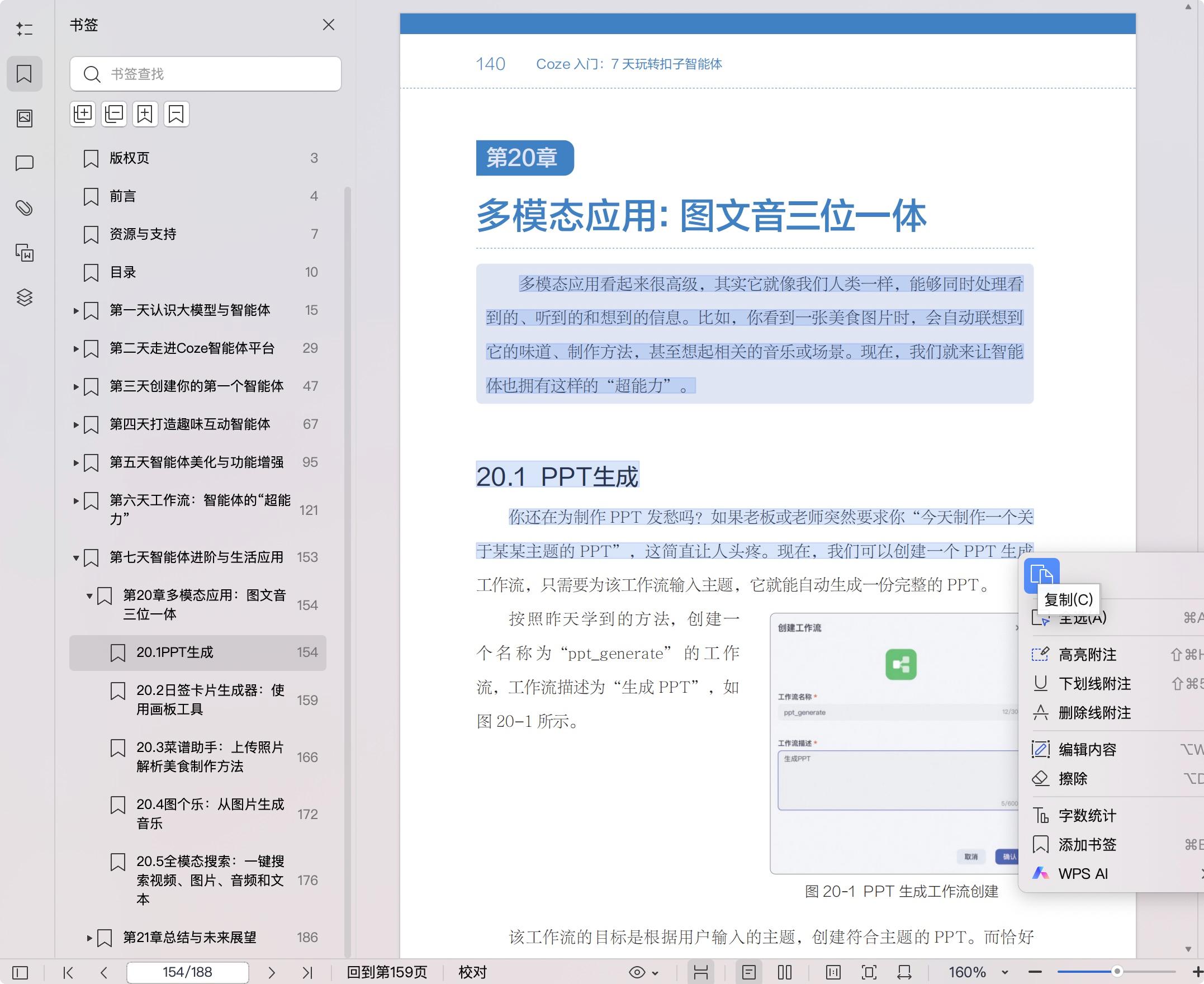Go to previous page
The image size is (1204, 984).
coord(103,972)
